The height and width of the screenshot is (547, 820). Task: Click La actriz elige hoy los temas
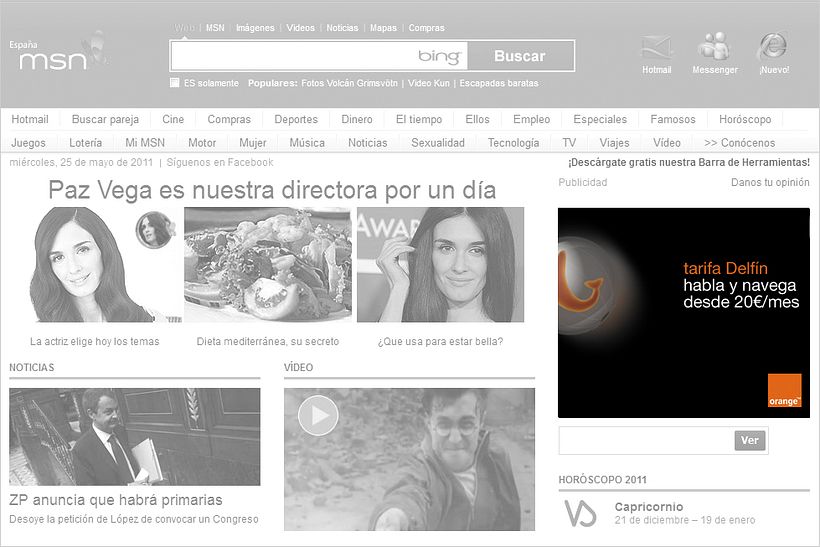click(95, 341)
